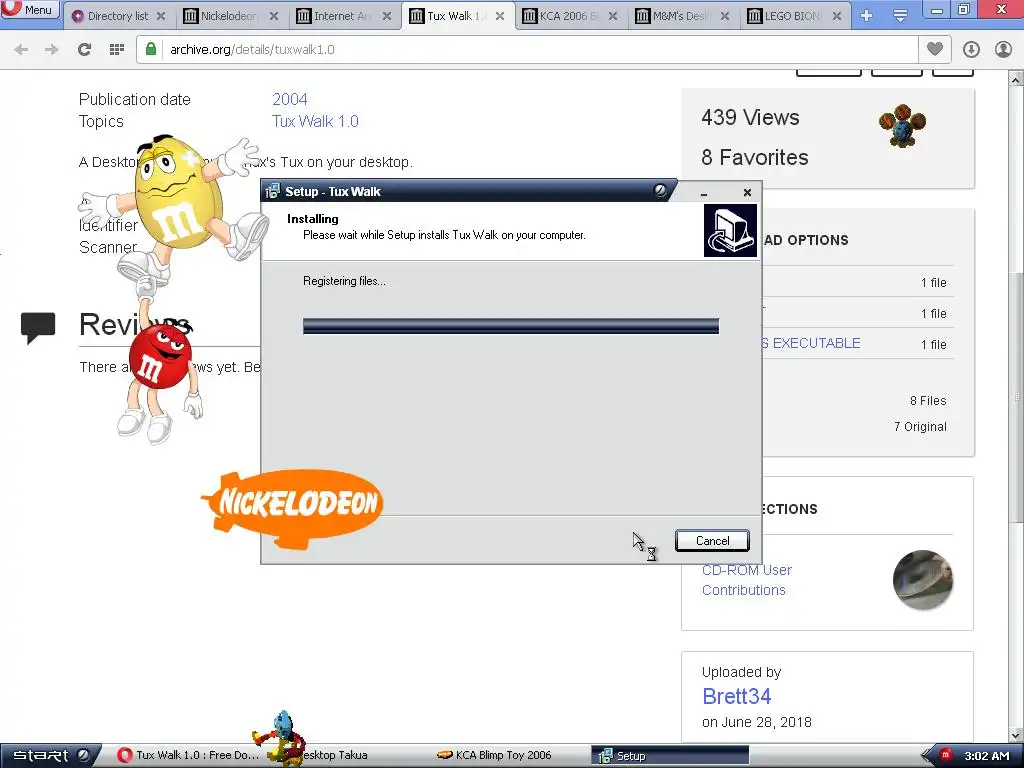Close the LEGO BIONICLE tab

(x=837, y=16)
